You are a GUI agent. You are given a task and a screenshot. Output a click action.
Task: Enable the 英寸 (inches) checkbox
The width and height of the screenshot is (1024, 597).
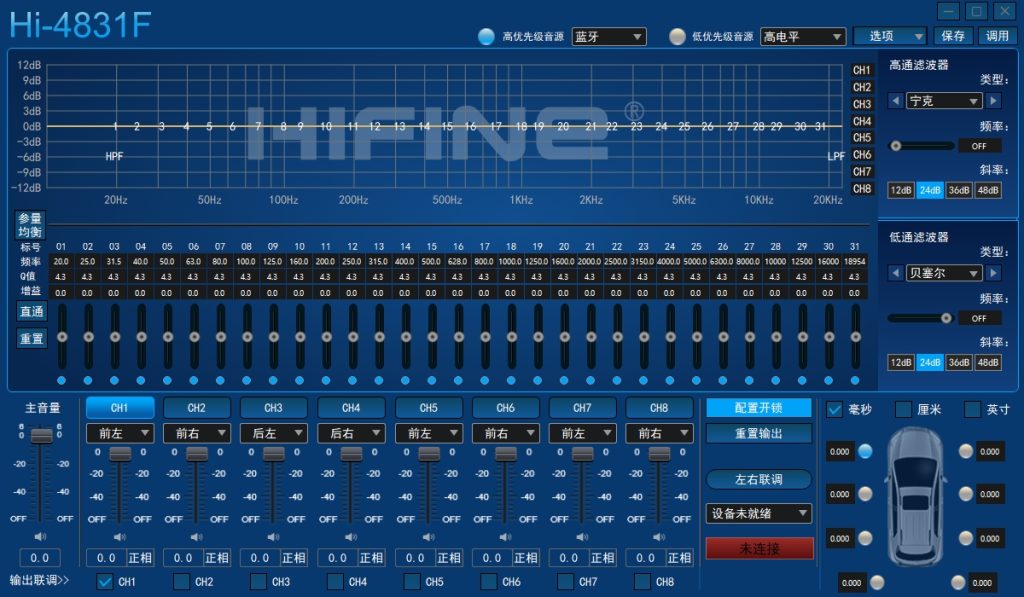tap(972, 410)
